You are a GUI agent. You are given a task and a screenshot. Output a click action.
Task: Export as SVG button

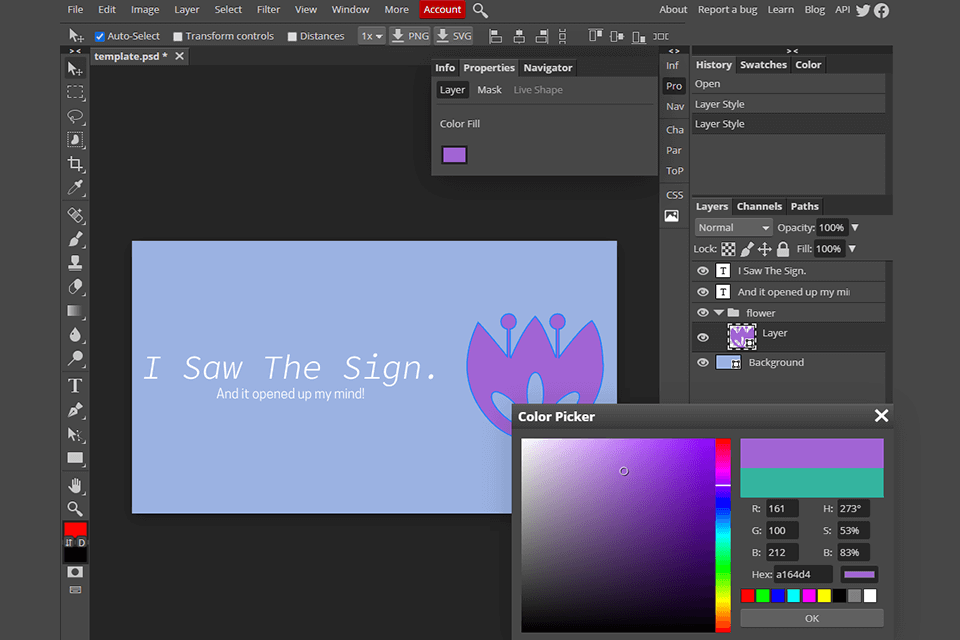point(454,36)
